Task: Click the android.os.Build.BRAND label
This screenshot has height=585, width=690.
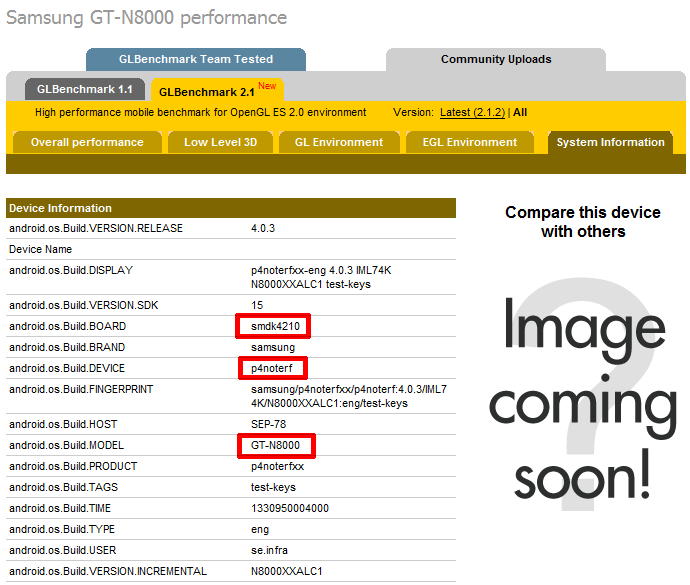Action: [67, 348]
